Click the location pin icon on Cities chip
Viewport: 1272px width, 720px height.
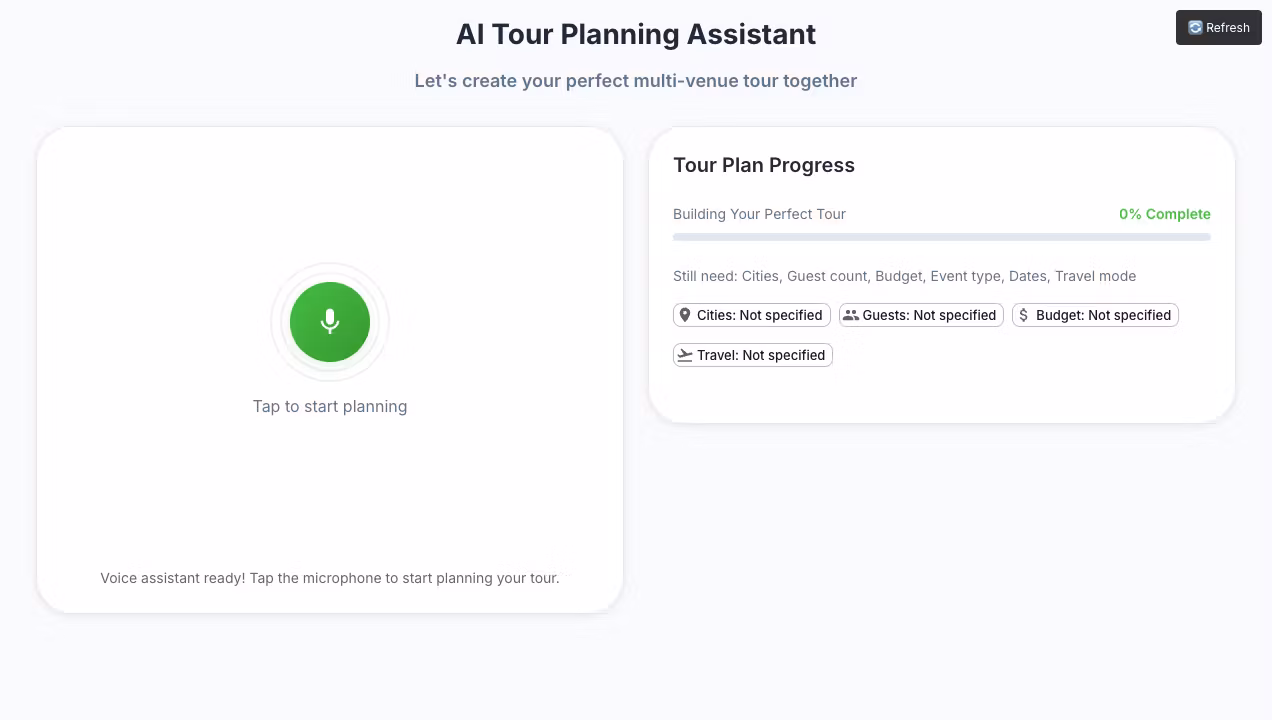click(685, 315)
